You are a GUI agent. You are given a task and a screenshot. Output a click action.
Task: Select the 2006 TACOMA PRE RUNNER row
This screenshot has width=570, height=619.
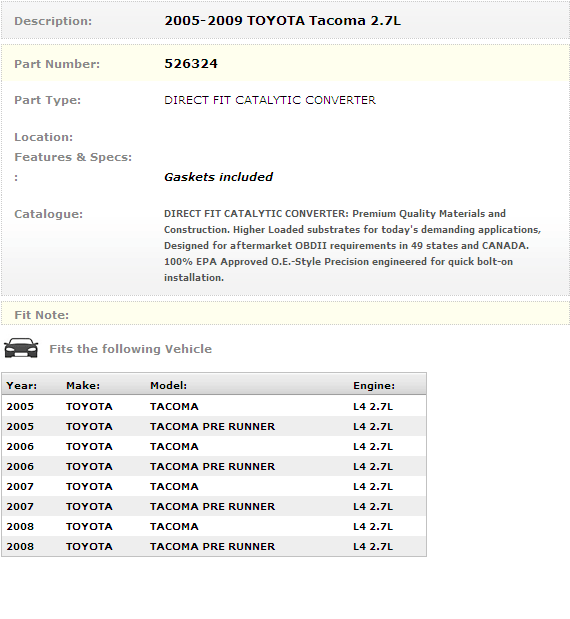(x=214, y=466)
